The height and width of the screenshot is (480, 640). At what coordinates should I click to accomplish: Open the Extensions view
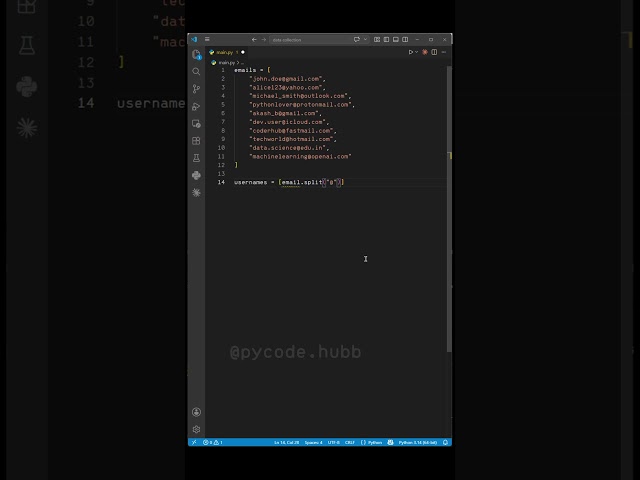pyautogui.click(x=196, y=140)
